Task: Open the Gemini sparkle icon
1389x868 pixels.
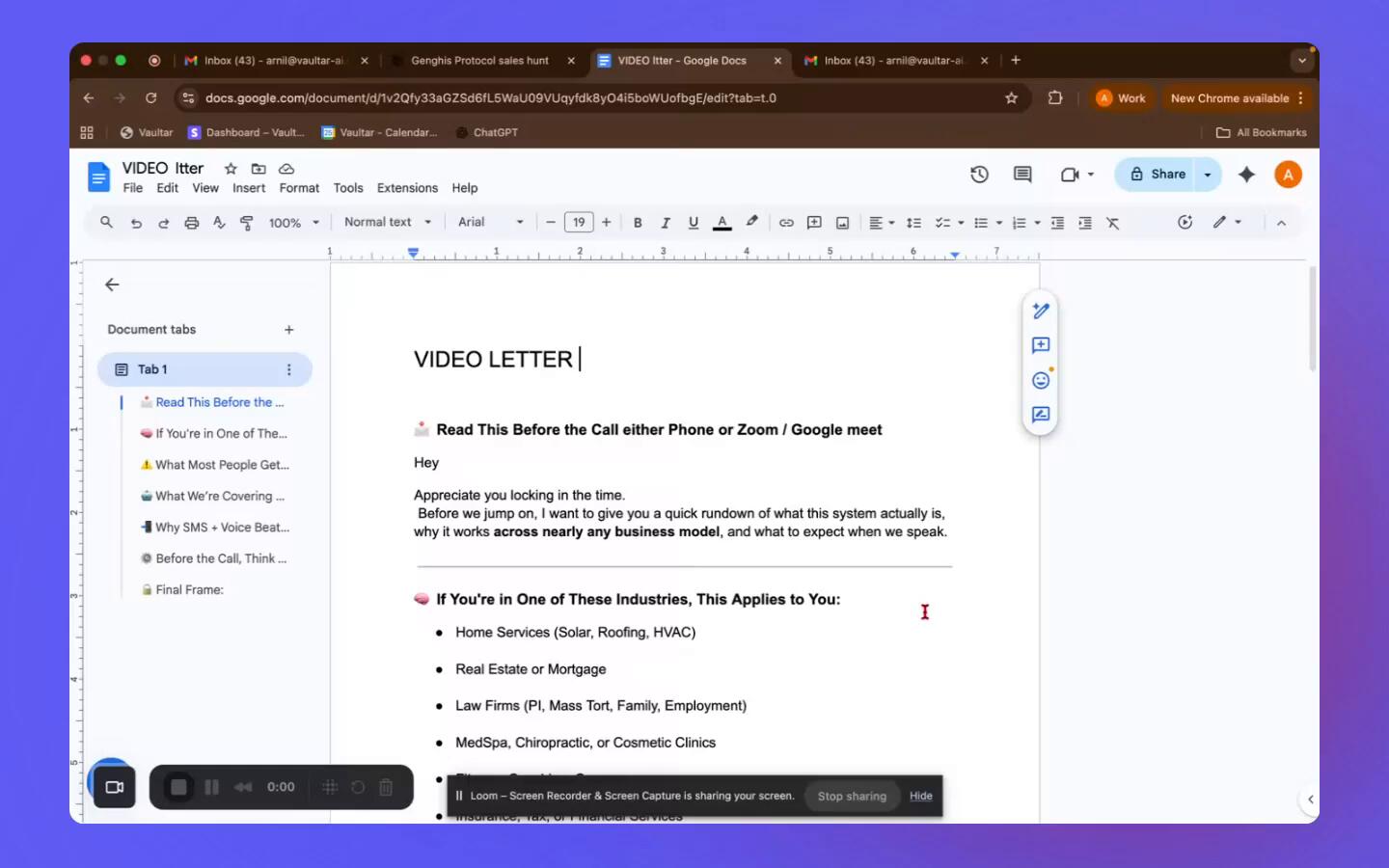Action: [x=1246, y=175]
